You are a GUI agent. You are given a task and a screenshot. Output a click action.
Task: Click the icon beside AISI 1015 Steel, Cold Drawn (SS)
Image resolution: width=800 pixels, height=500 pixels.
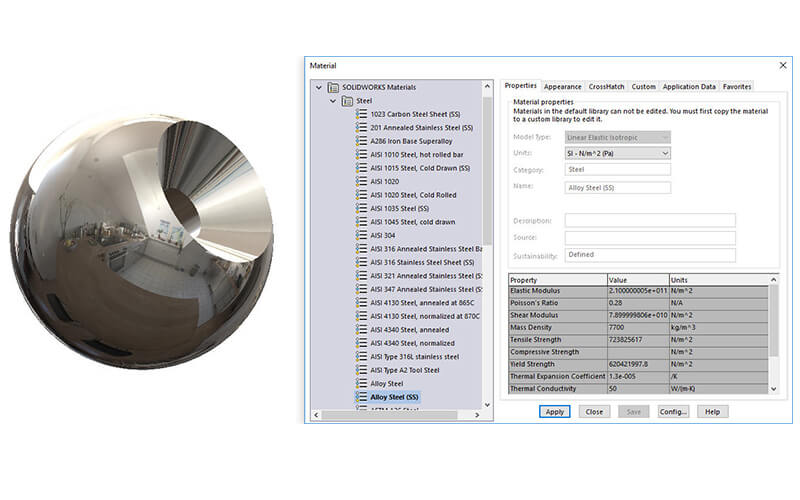click(x=361, y=168)
